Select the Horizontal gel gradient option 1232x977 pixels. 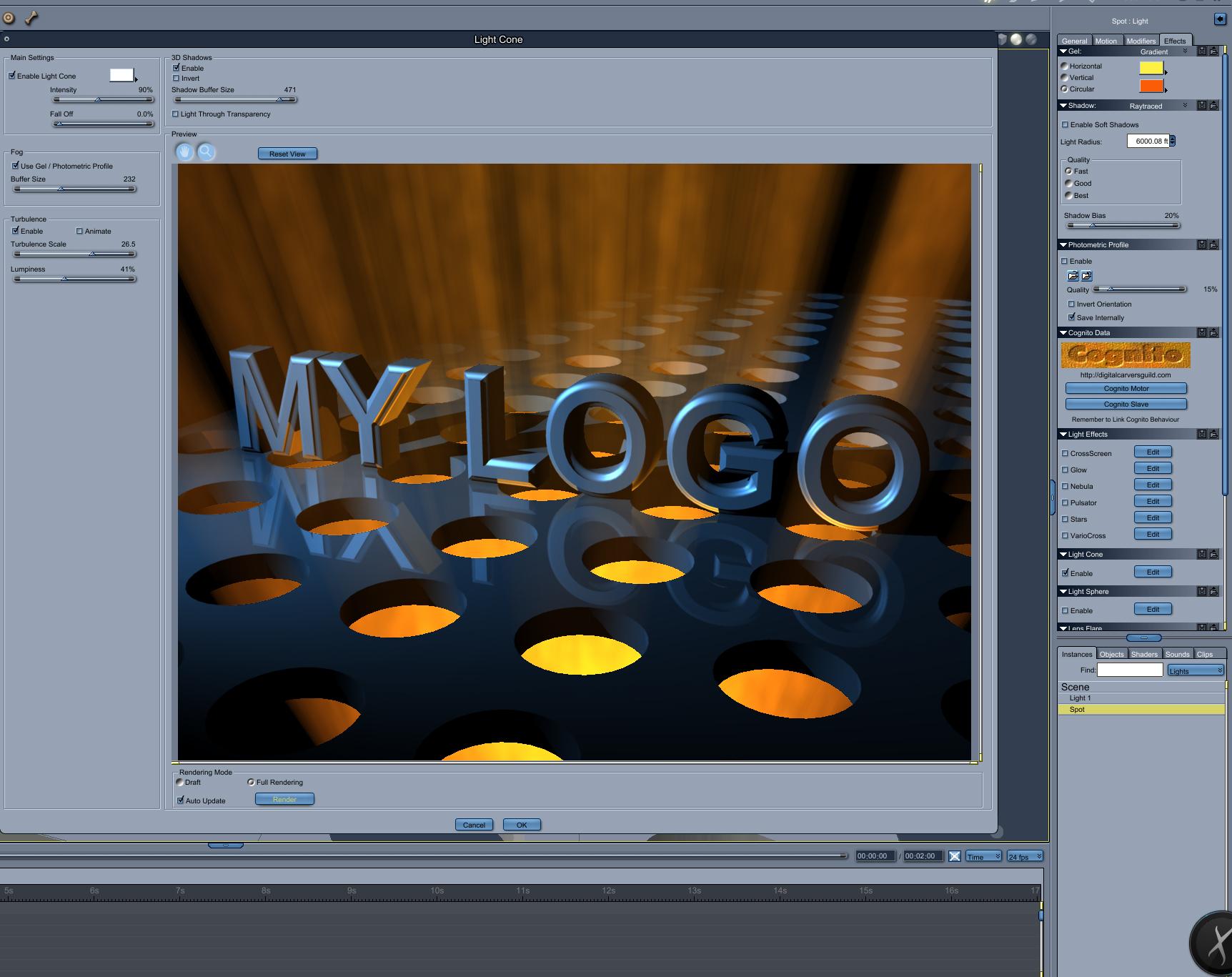(x=1064, y=66)
